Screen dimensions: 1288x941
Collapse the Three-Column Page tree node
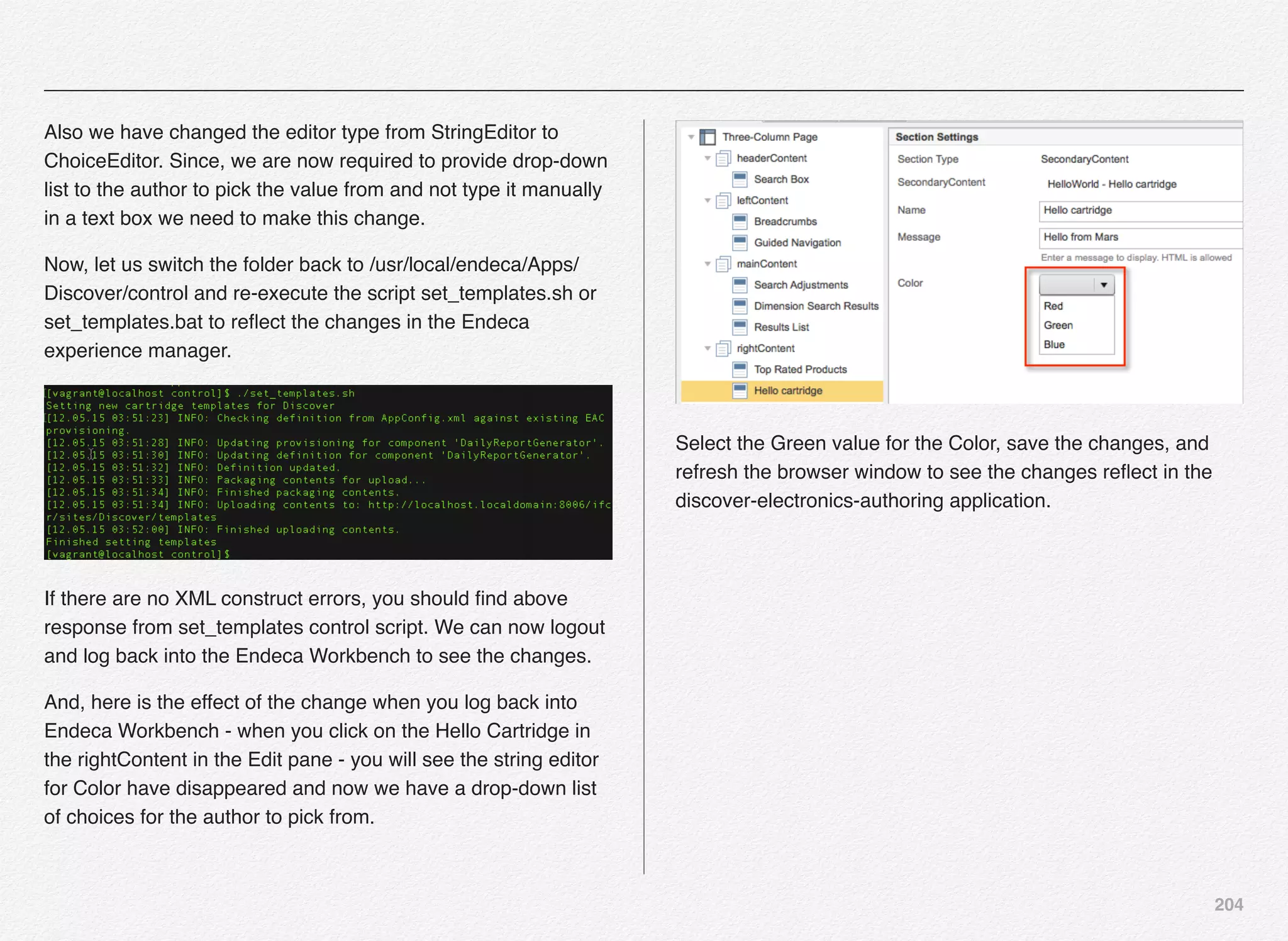(691, 137)
